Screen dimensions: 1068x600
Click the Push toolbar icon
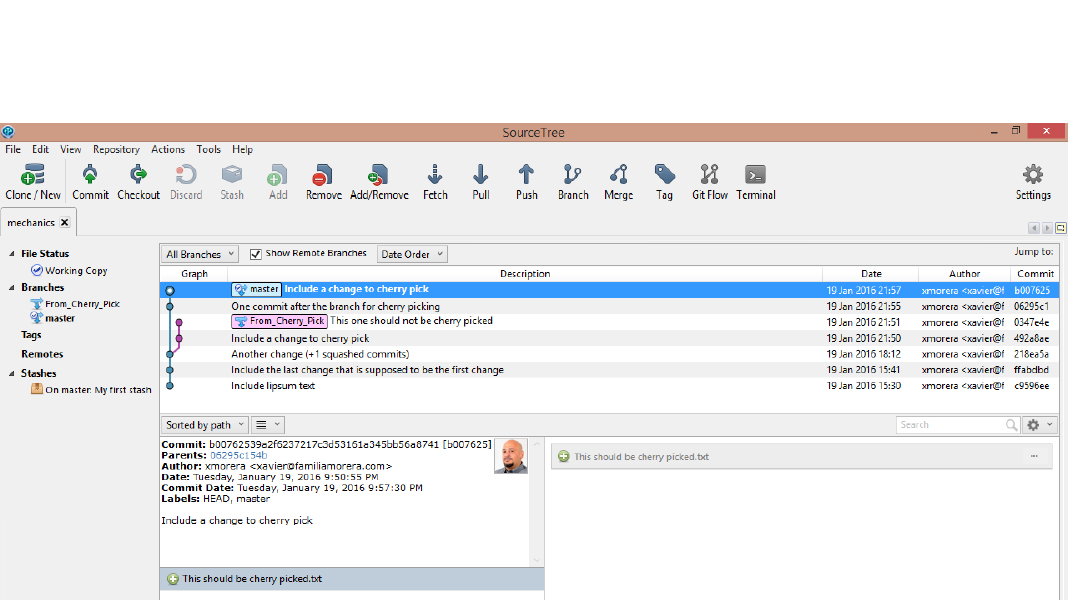point(527,182)
